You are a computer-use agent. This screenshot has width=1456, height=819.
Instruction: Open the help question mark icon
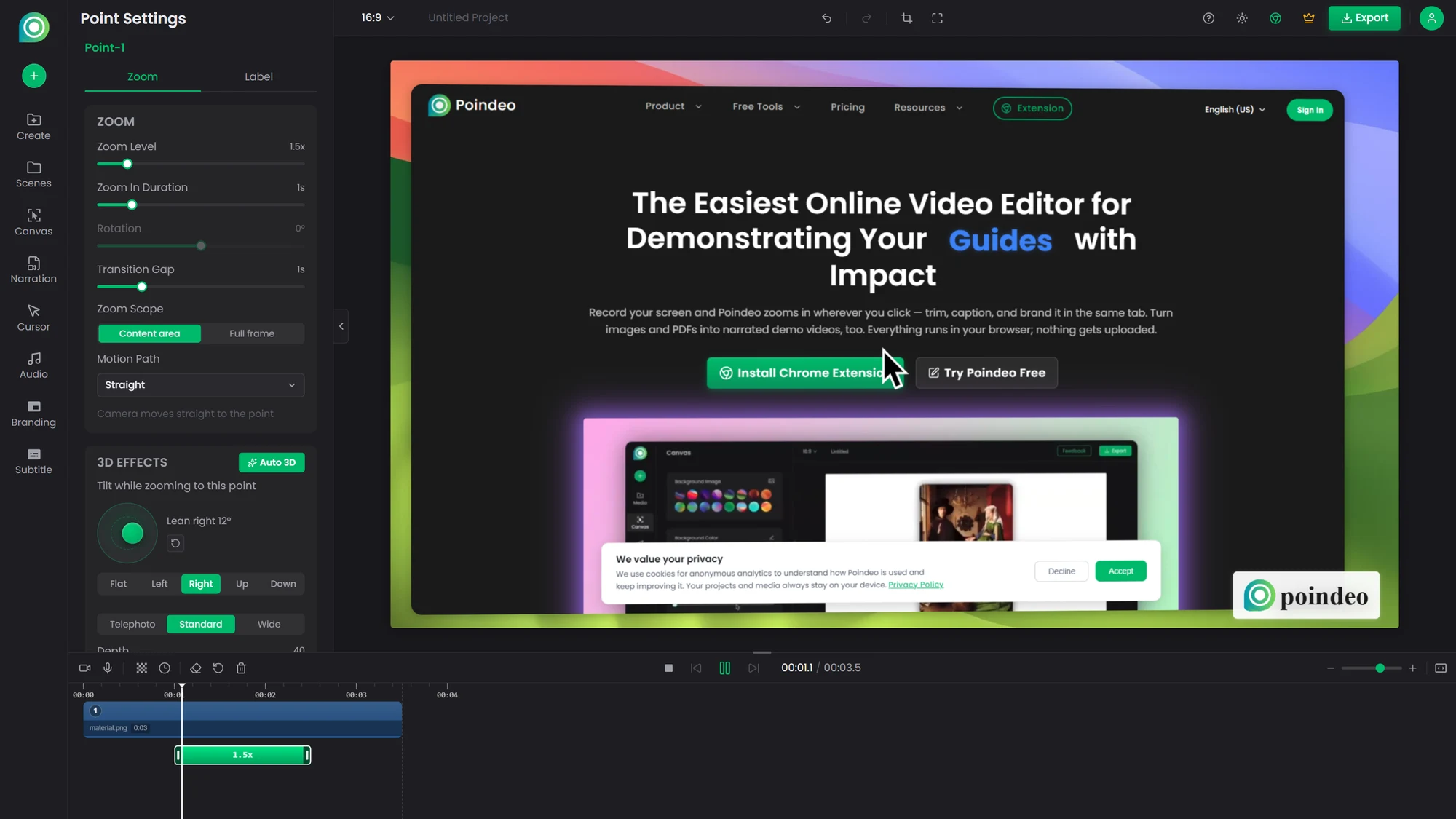pos(1208,18)
